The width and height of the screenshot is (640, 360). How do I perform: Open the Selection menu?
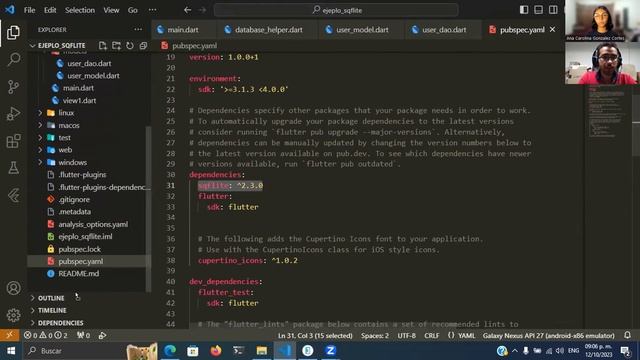[80, 10]
